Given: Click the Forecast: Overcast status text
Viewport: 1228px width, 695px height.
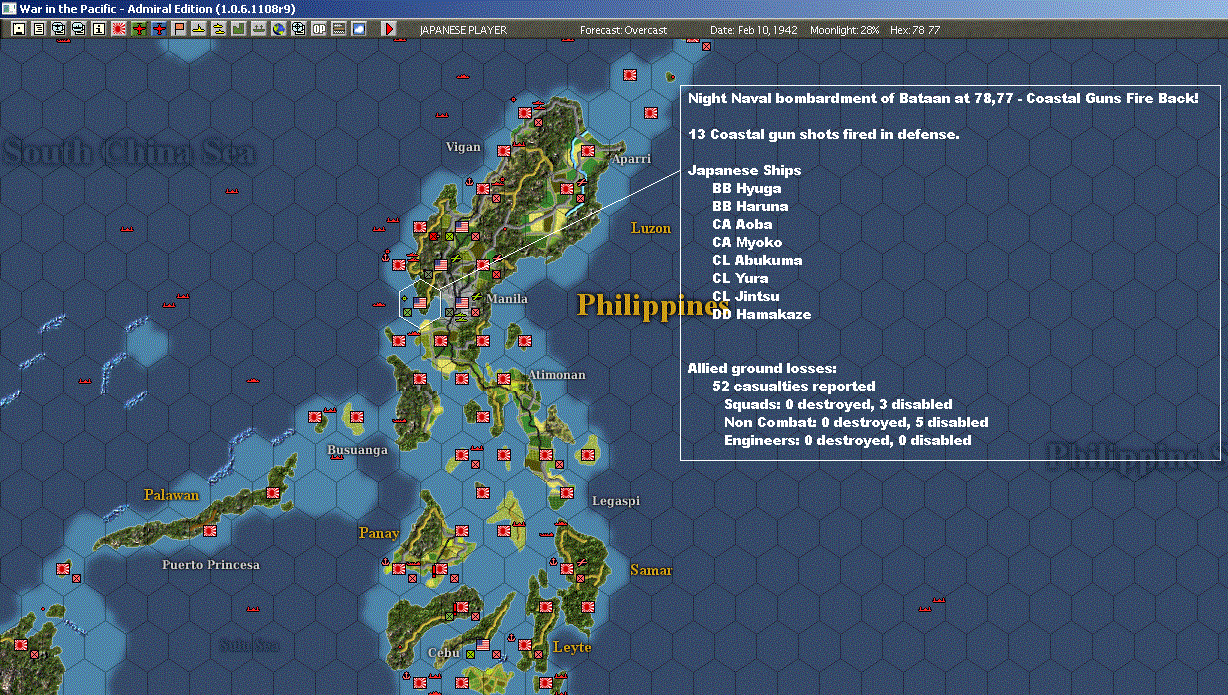Looking at the screenshot, I should [x=623, y=30].
